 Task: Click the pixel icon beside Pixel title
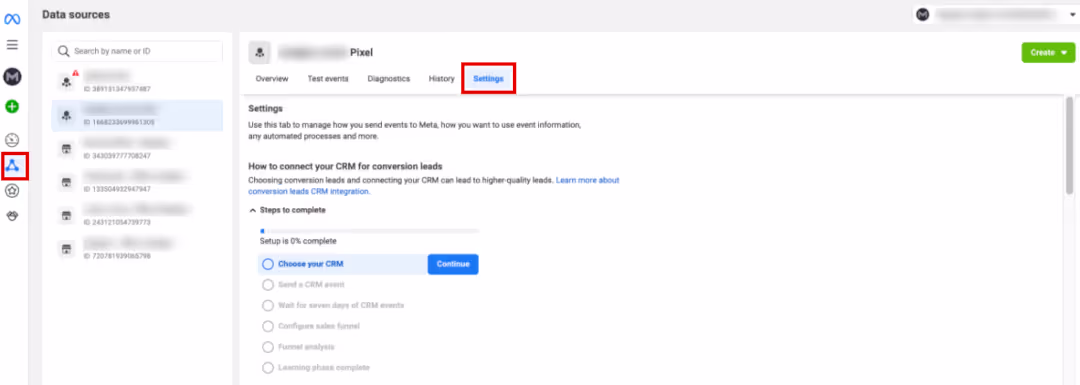coord(260,52)
